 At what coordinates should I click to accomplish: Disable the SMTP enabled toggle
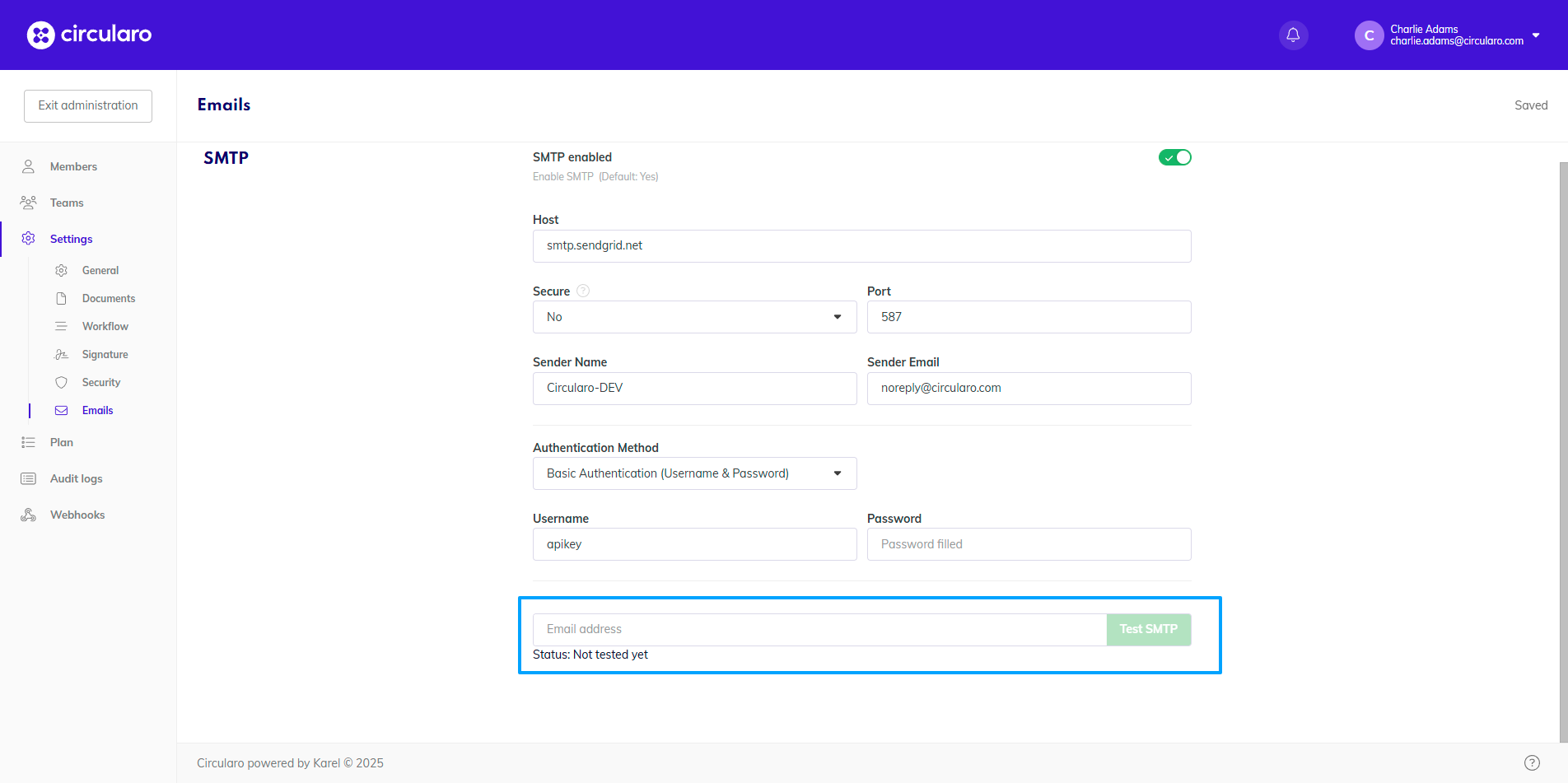tap(1174, 157)
